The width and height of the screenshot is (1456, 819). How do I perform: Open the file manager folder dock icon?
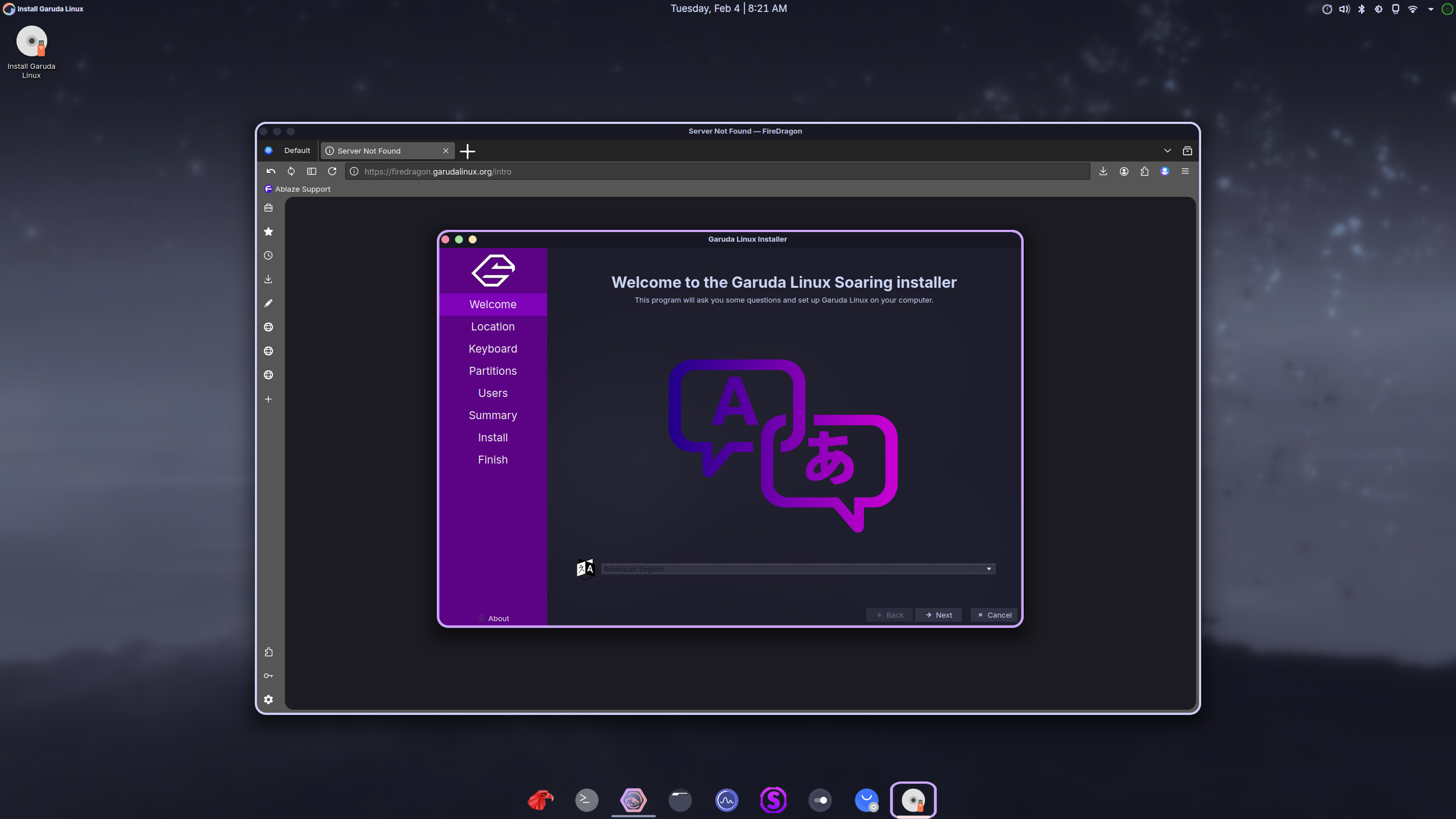coord(680,800)
